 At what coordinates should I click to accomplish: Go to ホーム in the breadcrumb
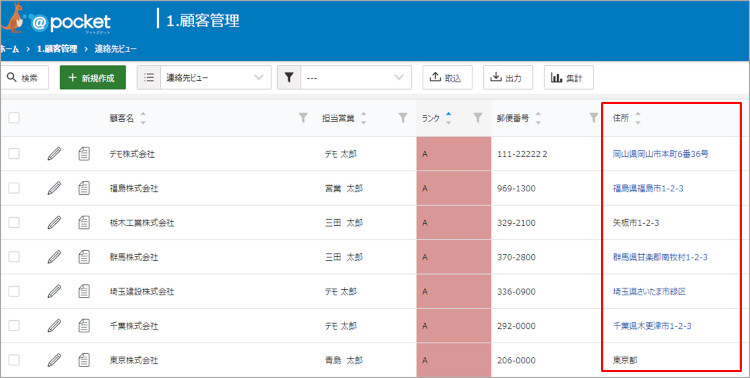click(x=10, y=49)
